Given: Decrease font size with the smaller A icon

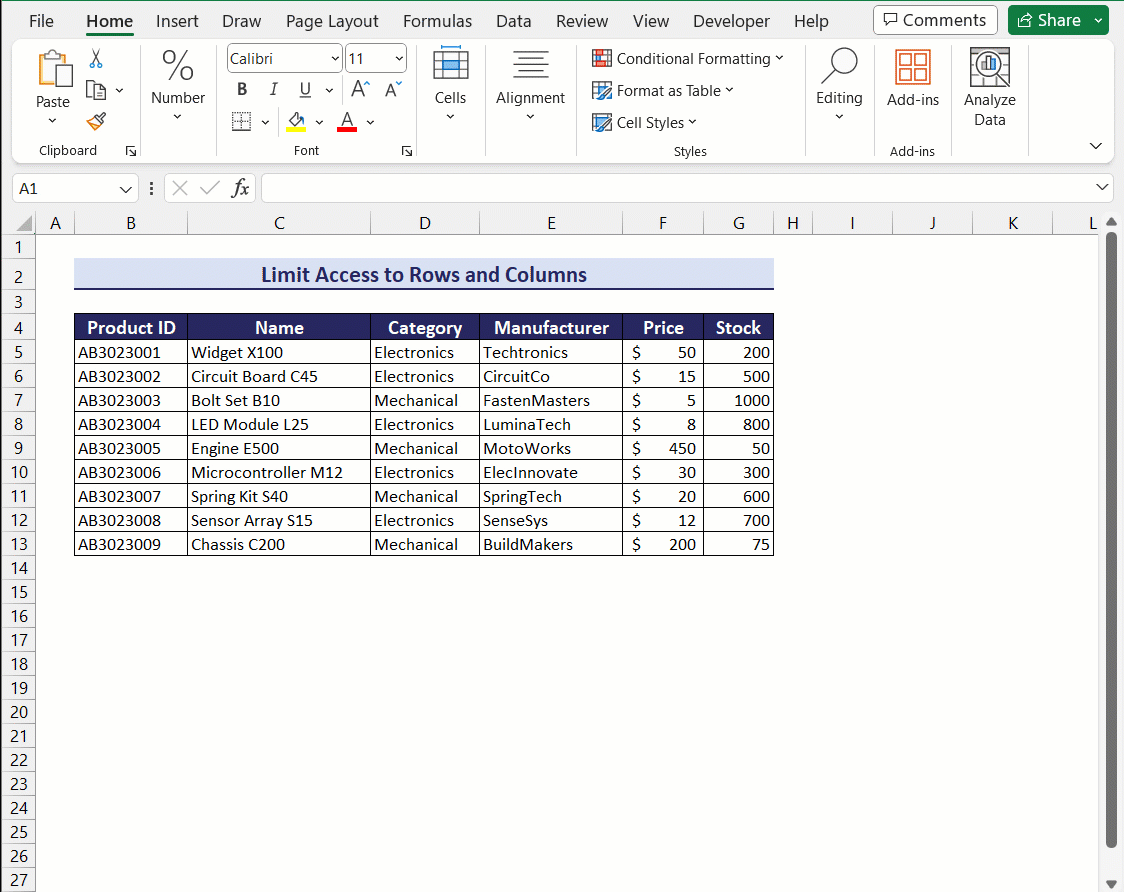Looking at the screenshot, I should click(394, 90).
